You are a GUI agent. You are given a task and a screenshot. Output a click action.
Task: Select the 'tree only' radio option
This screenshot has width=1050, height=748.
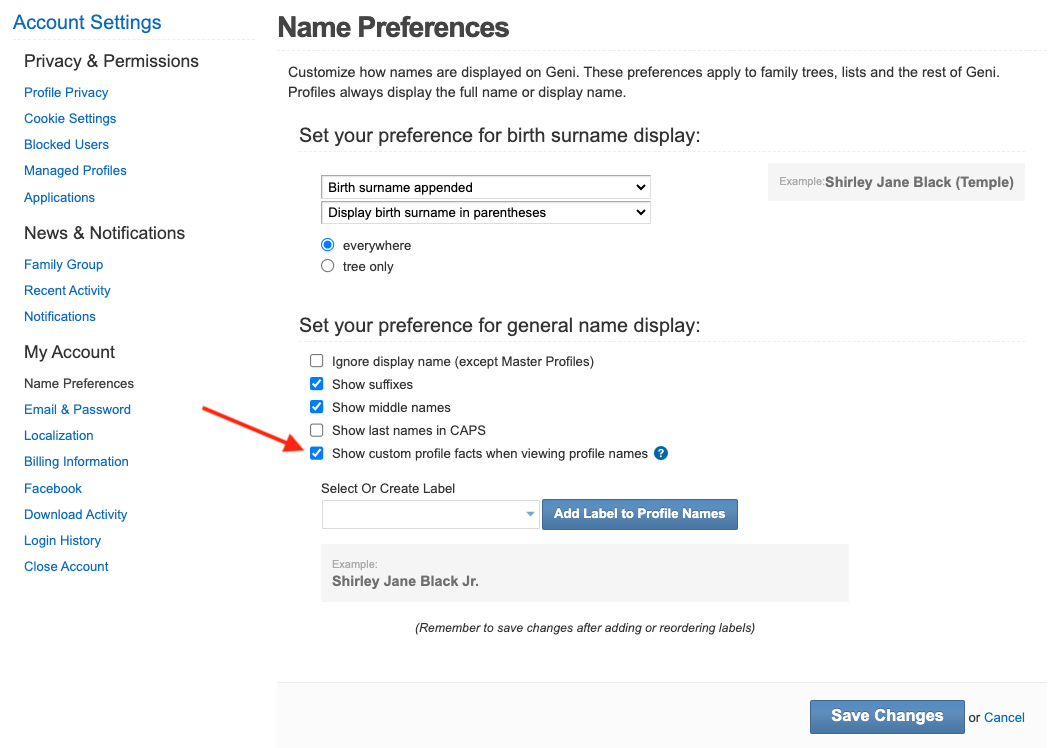(328, 266)
